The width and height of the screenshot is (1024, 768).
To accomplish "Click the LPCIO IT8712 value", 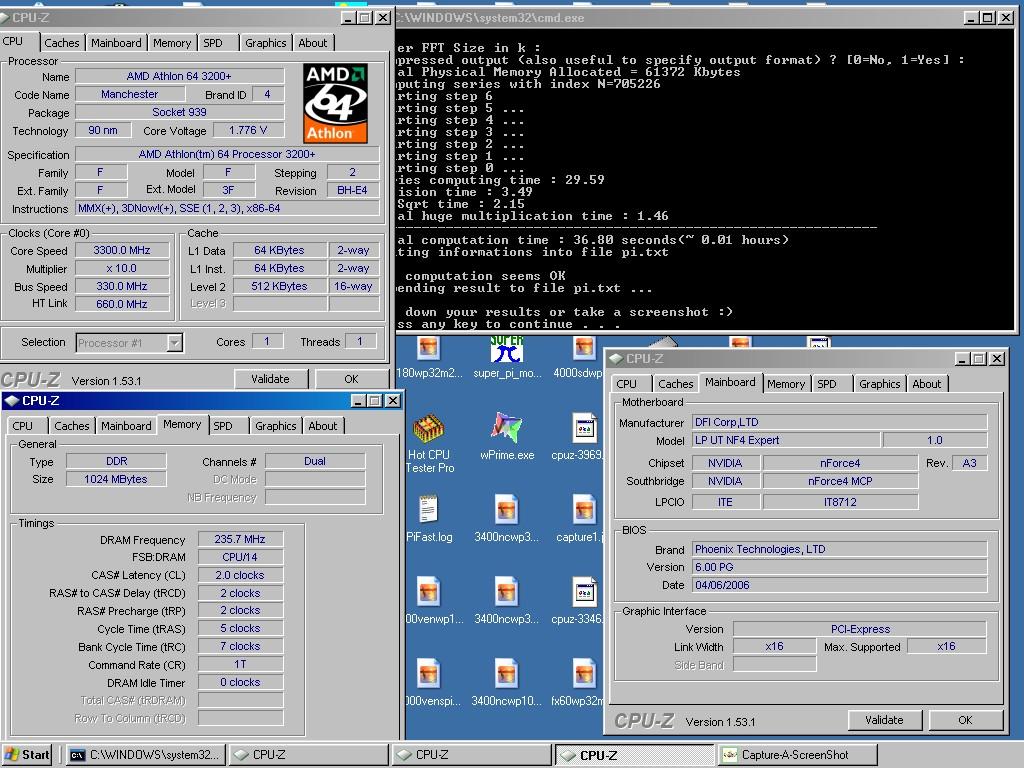I will 840,502.
